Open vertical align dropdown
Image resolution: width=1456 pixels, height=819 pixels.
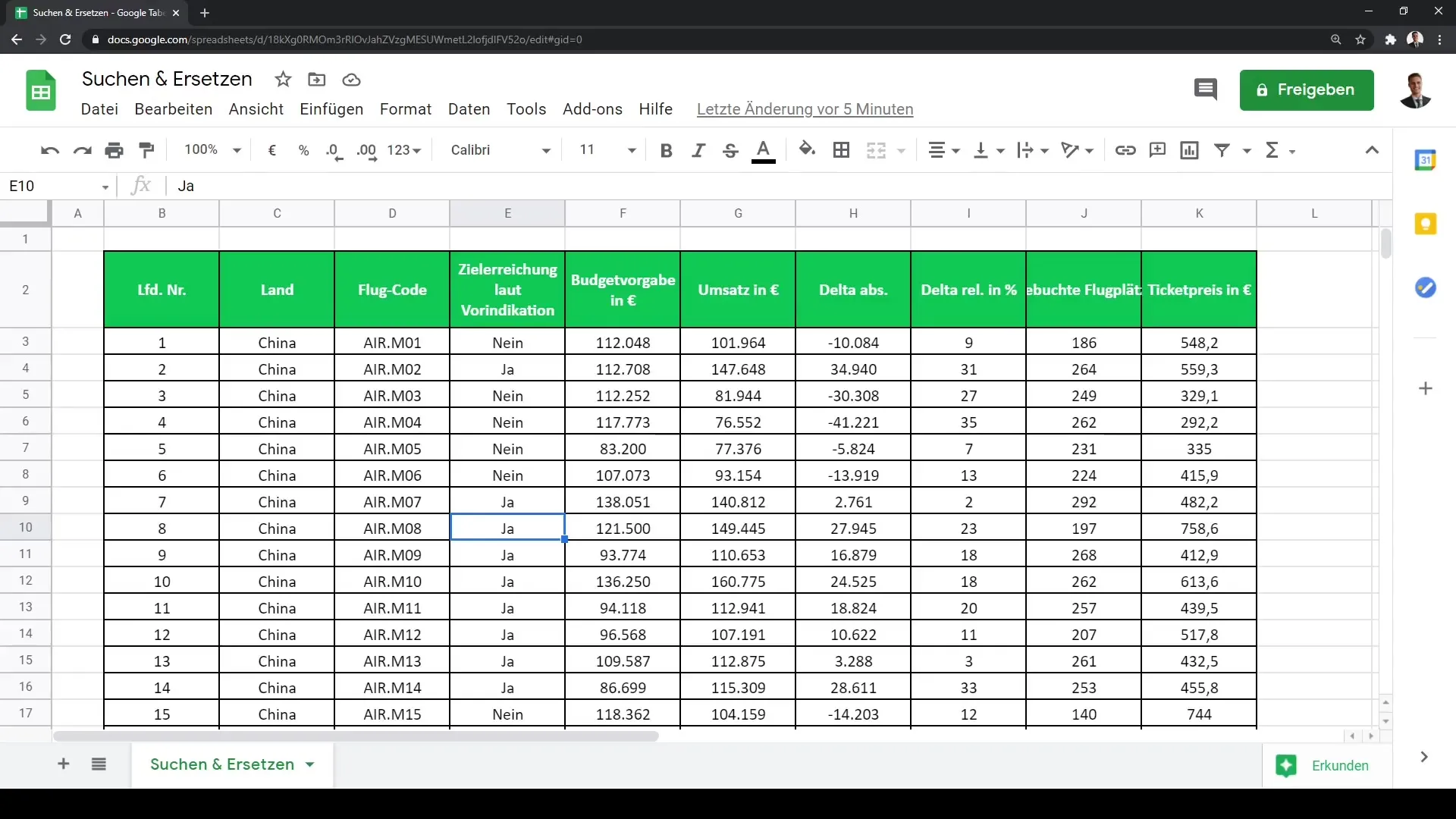(x=989, y=150)
